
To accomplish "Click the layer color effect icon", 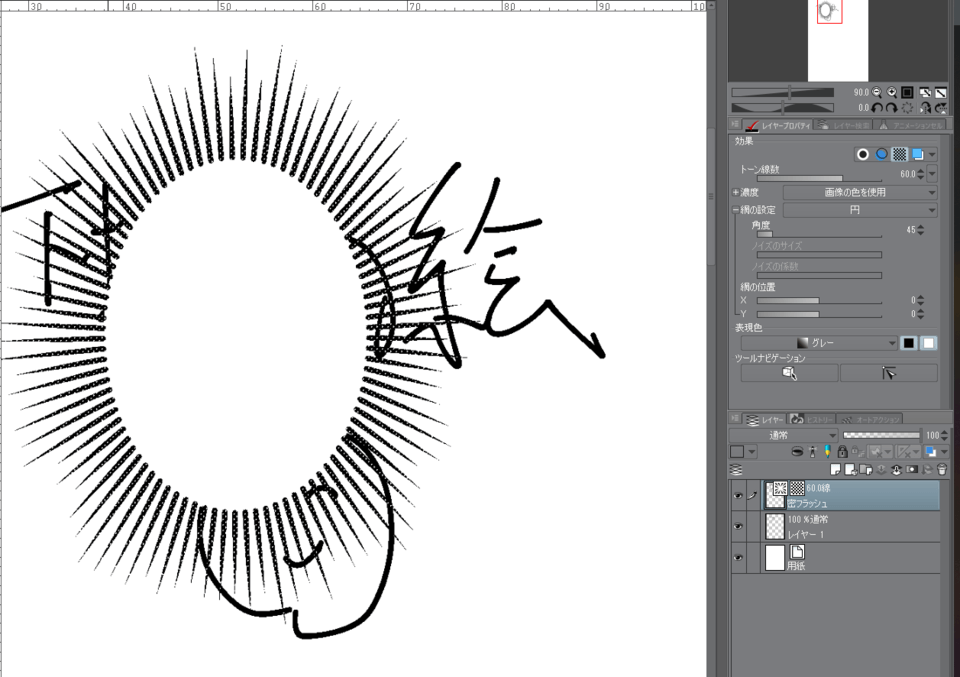I will tap(916, 154).
